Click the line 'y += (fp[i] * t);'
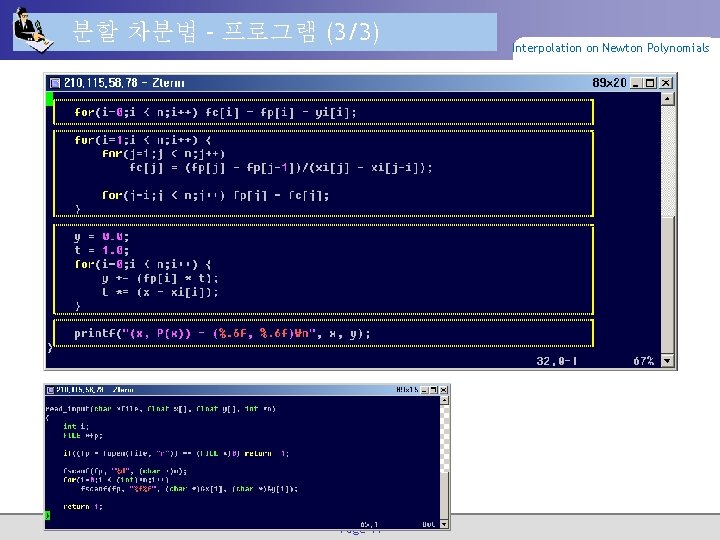 (x=160, y=279)
